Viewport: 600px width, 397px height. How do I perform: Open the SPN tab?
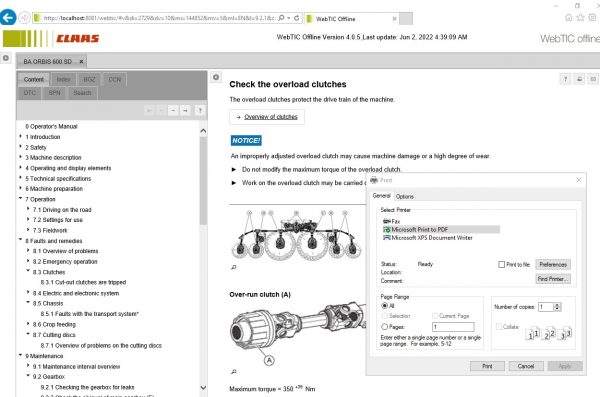coord(54,93)
